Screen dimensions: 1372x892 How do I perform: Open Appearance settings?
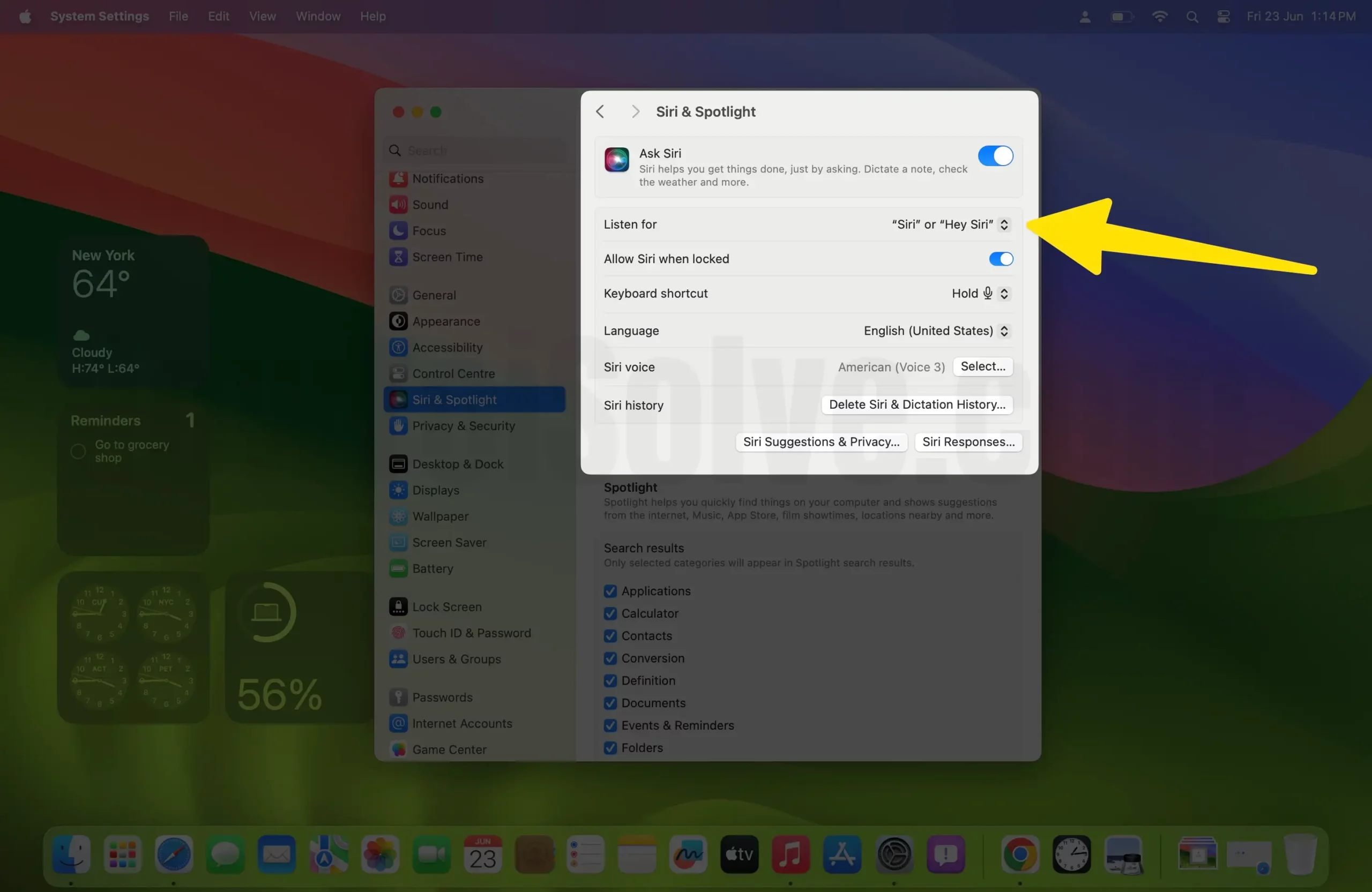point(474,321)
